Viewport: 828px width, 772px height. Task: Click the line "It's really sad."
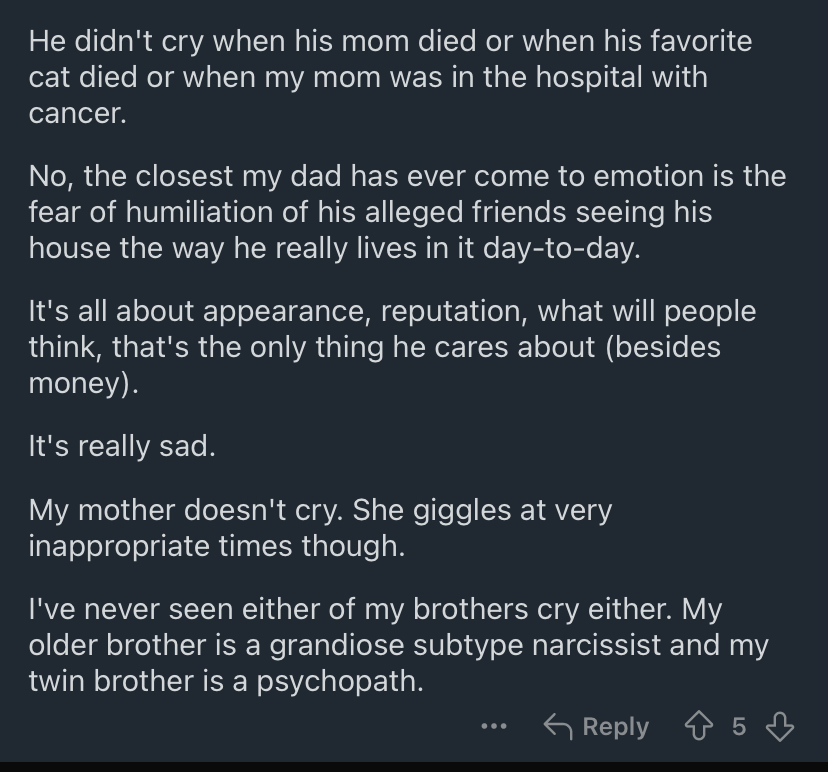[122, 446]
